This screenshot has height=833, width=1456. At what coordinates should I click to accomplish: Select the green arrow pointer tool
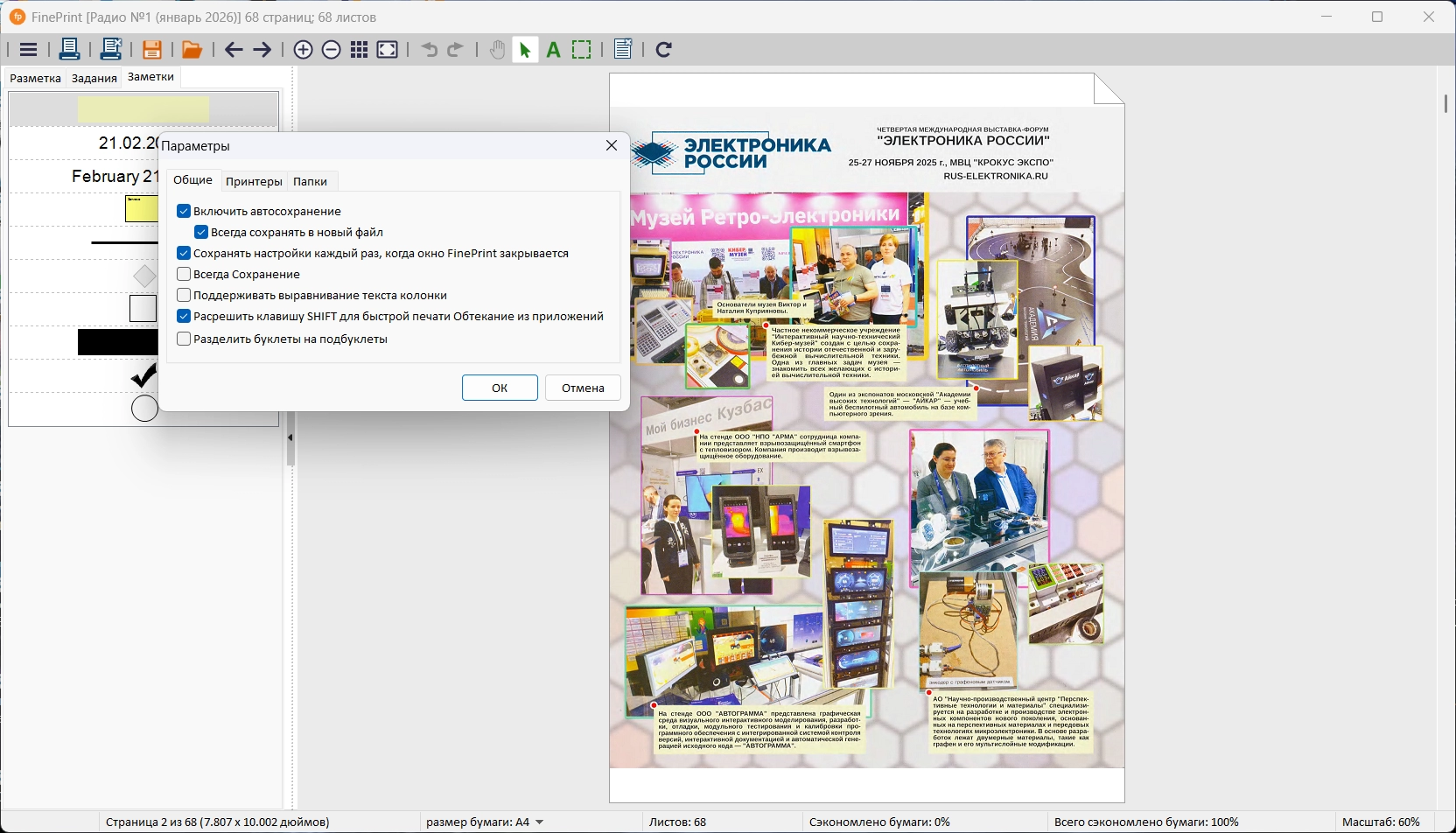[525, 50]
